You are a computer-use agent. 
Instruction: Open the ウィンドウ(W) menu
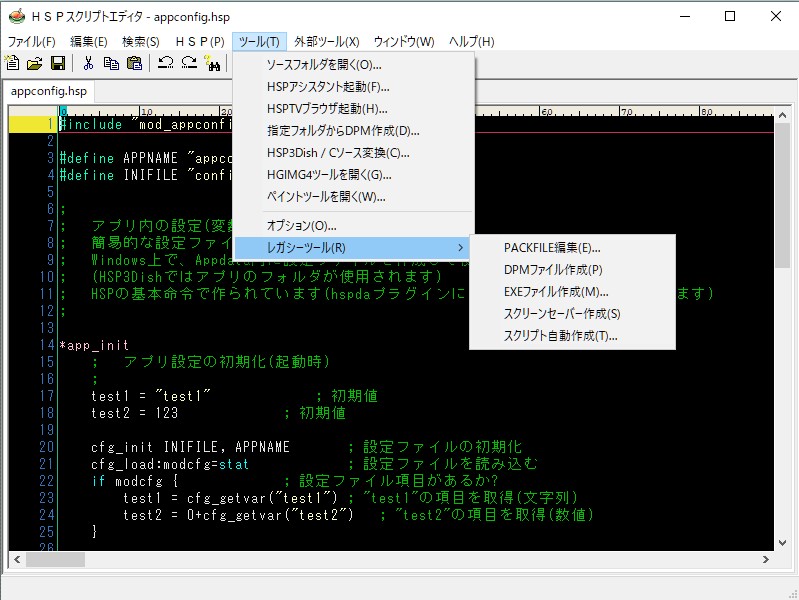(x=404, y=42)
